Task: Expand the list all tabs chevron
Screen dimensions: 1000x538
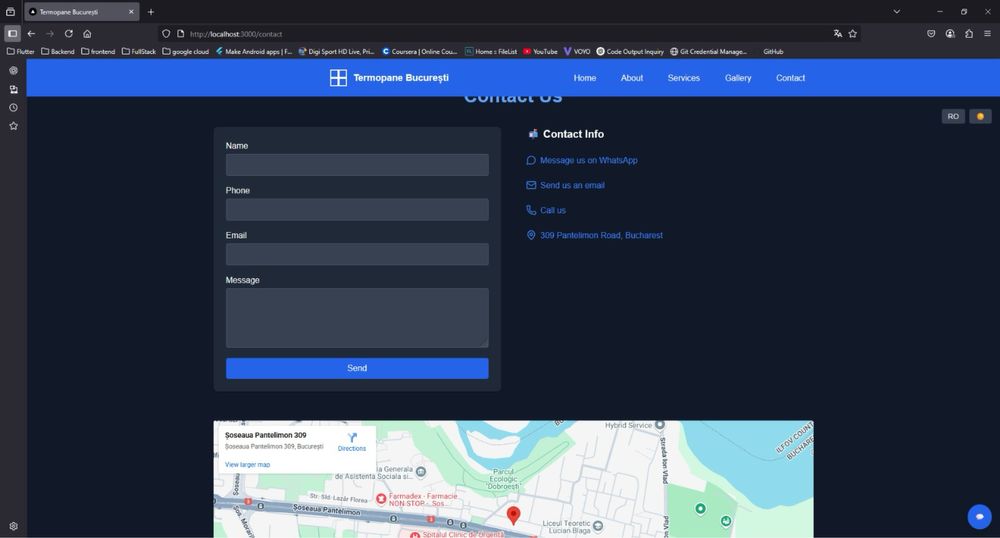Action: (897, 11)
